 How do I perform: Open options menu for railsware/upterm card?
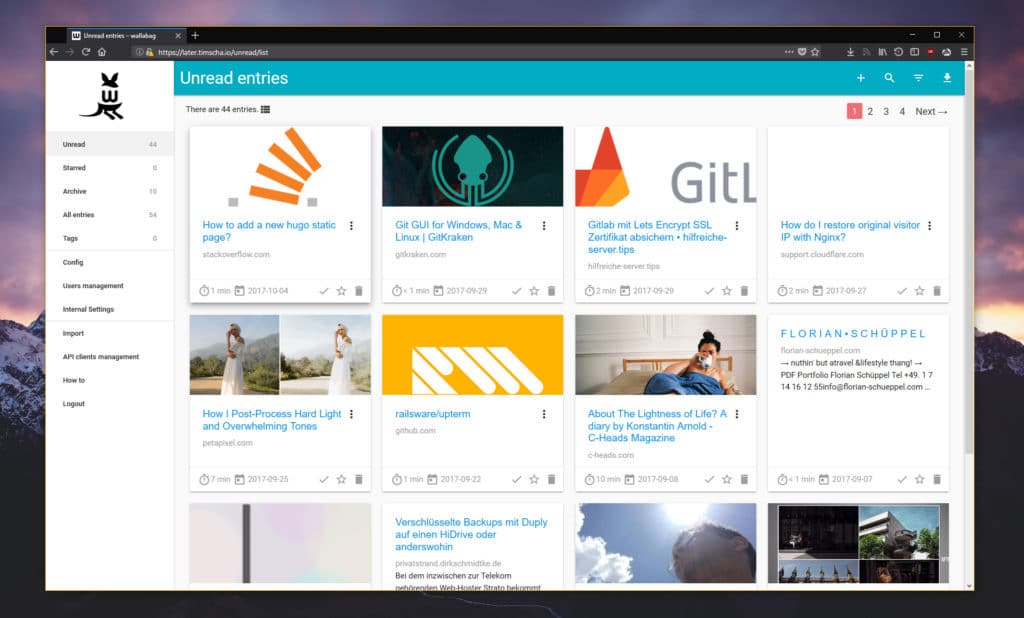click(544, 414)
